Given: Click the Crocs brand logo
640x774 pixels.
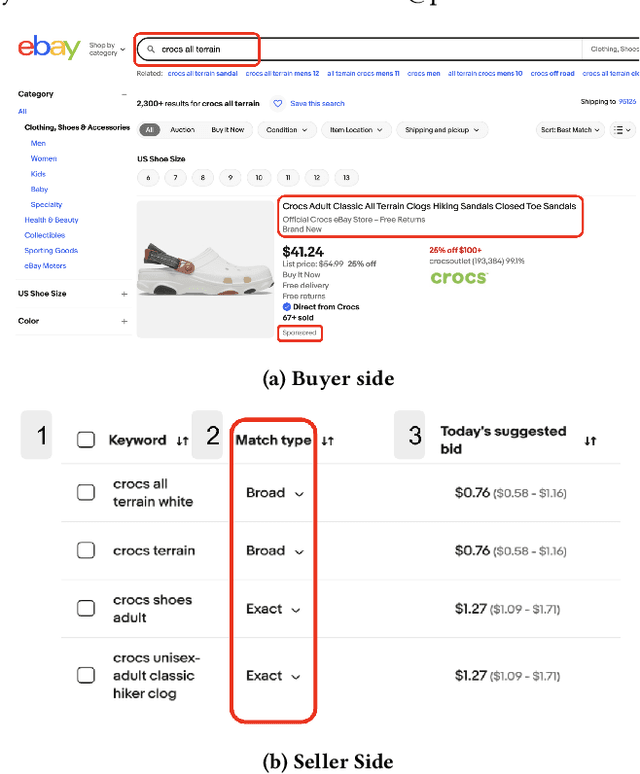Looking at the screenshot, I should [x=459, y=278].
